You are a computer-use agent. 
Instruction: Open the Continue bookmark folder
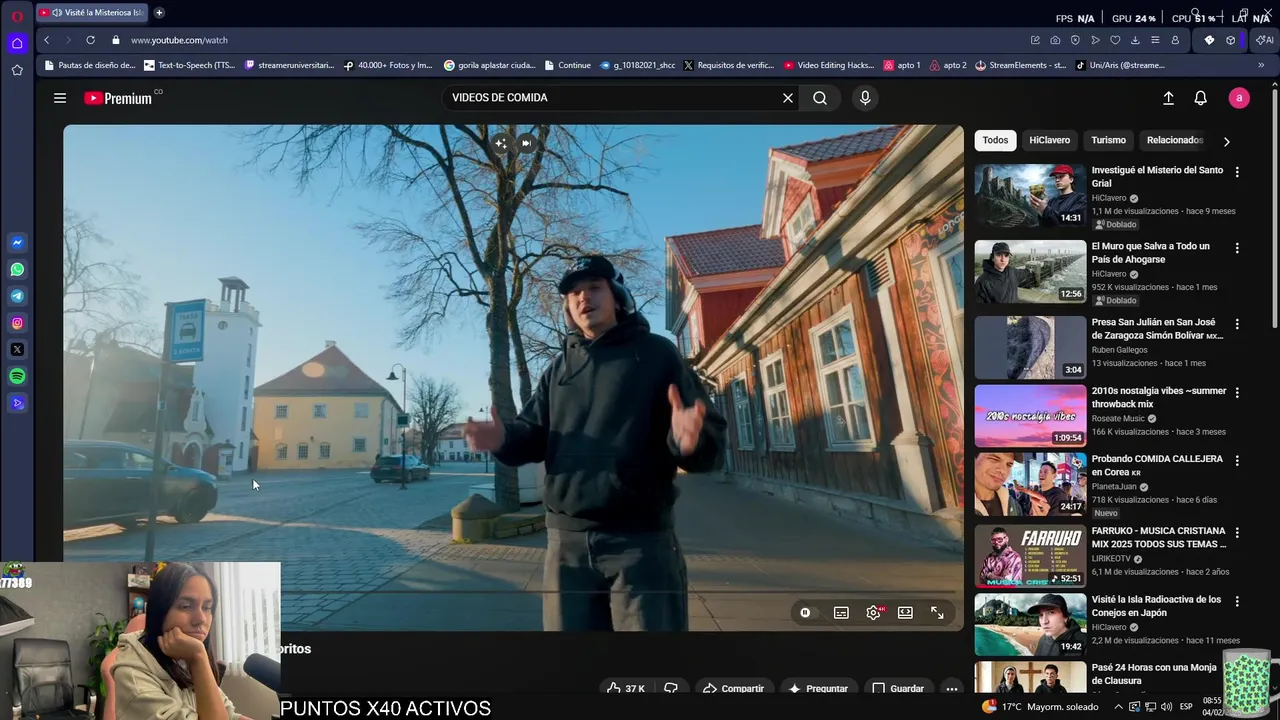(567, 65)
